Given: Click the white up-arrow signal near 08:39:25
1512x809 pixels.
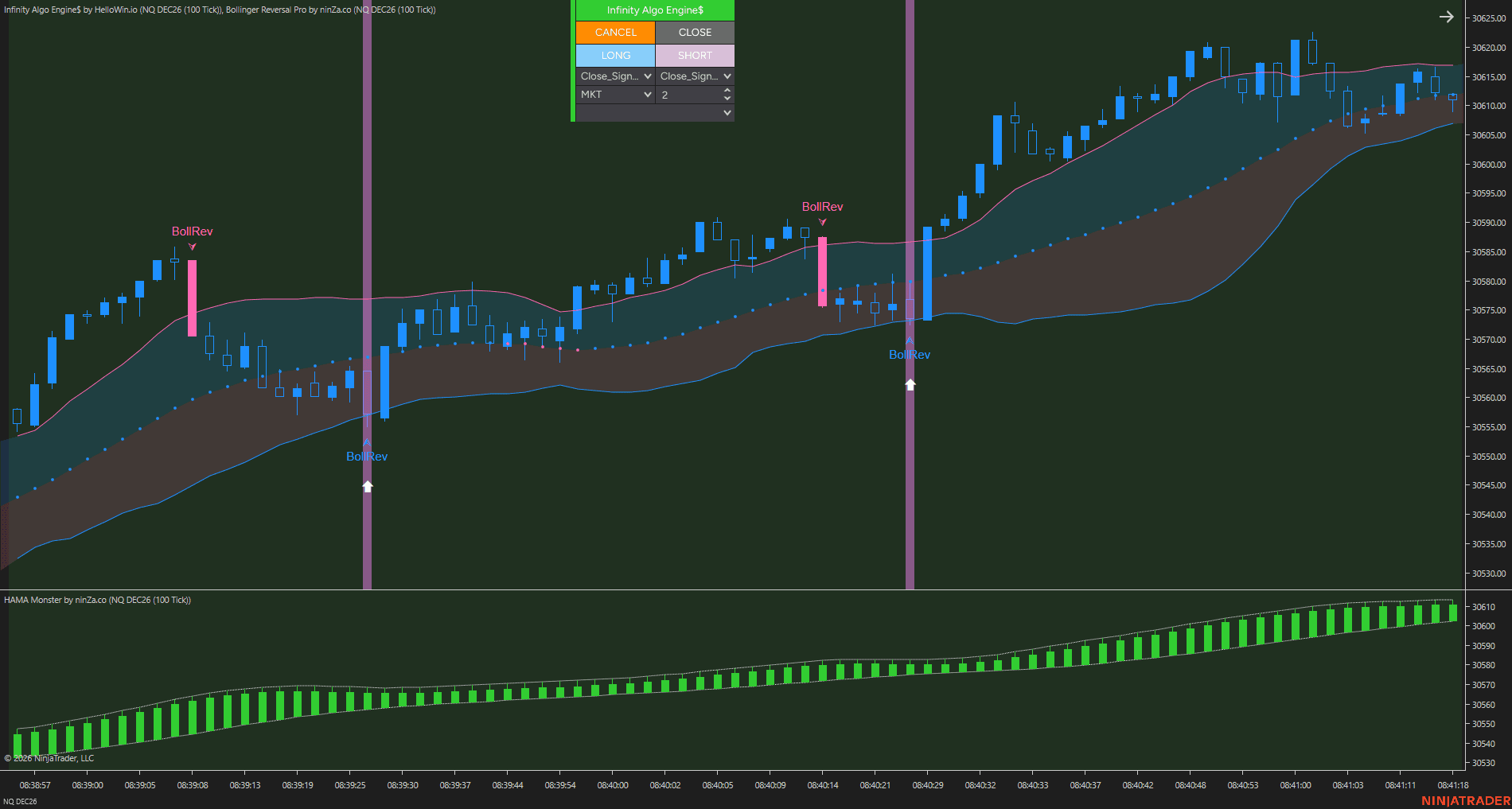Looking at the screenshot, I should (368, 486).
